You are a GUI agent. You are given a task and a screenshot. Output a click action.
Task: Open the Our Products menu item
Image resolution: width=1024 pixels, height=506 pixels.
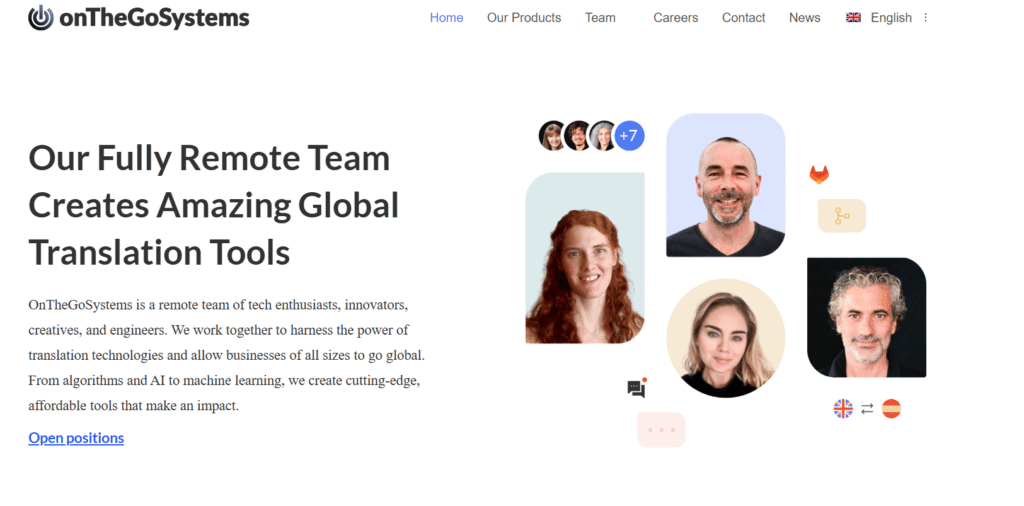pyautogui.click(x=524, y=18)
